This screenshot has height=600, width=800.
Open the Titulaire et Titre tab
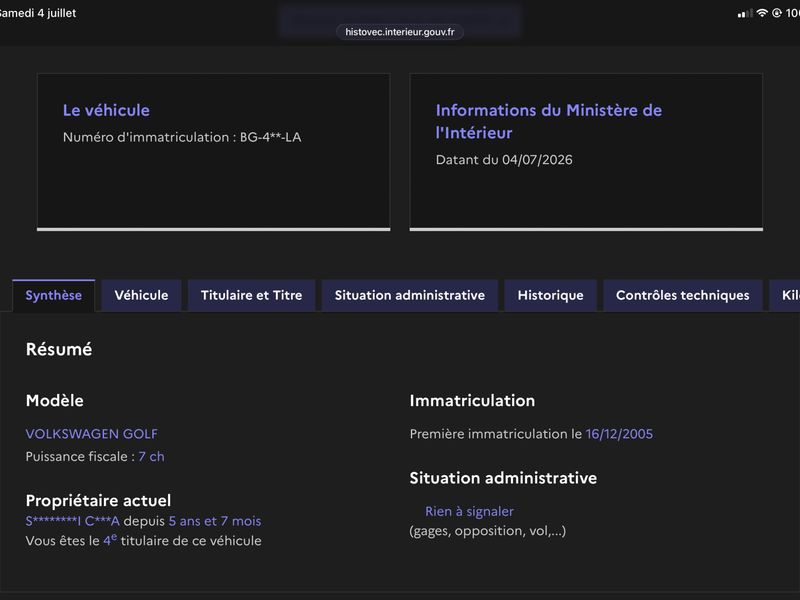coord(252,295)
